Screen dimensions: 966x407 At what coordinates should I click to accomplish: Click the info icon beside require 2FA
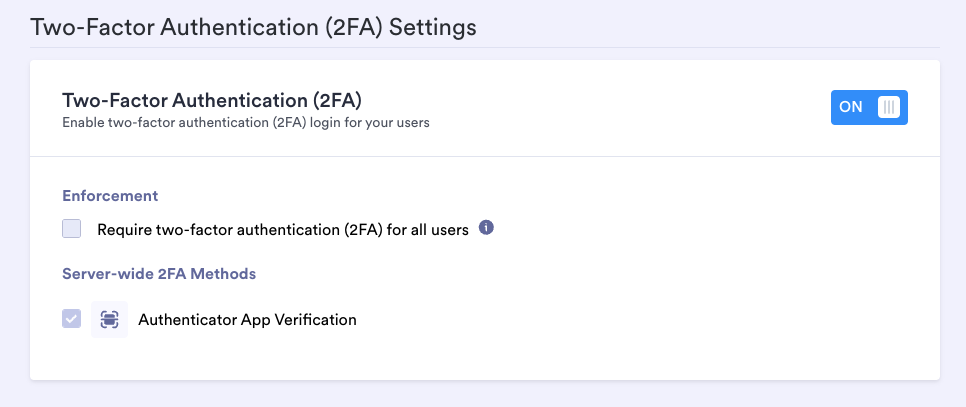486,228
